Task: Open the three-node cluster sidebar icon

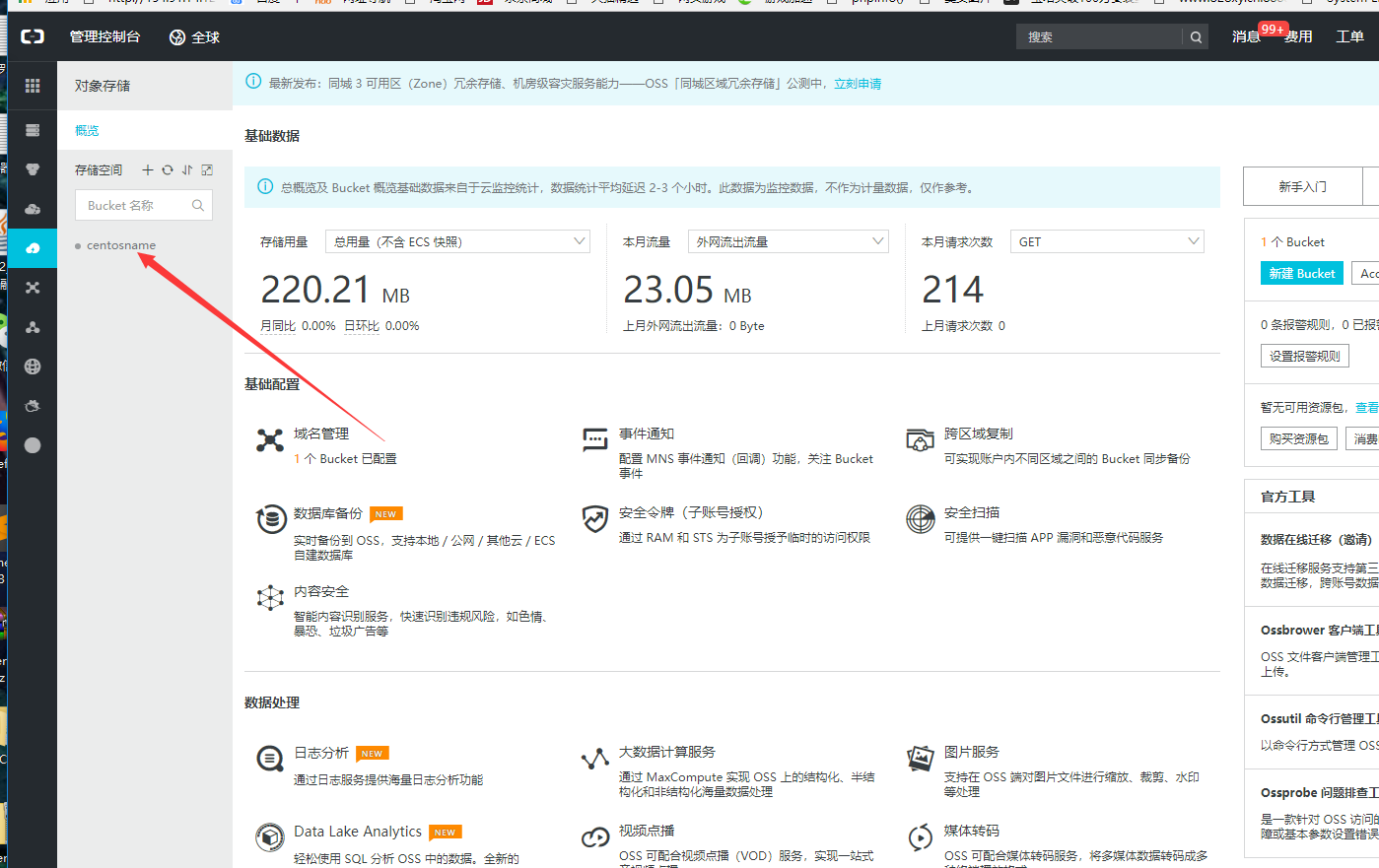Action: [x=33, y=327]
